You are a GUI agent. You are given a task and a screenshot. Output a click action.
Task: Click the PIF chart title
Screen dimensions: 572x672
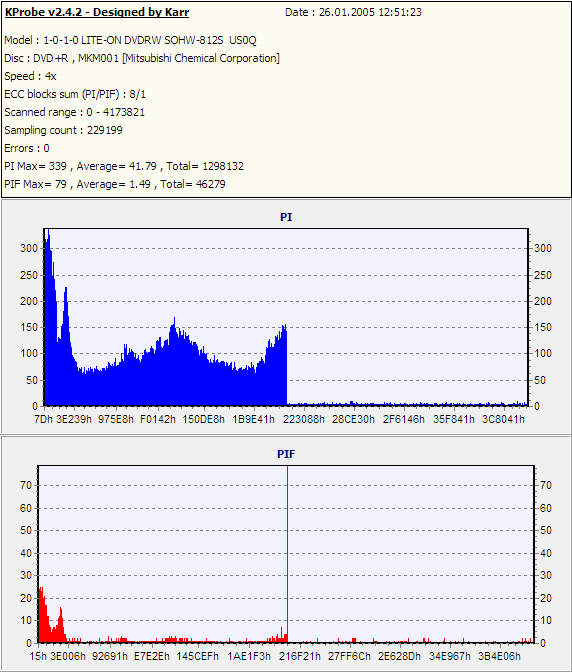click(x=286, y=454)
